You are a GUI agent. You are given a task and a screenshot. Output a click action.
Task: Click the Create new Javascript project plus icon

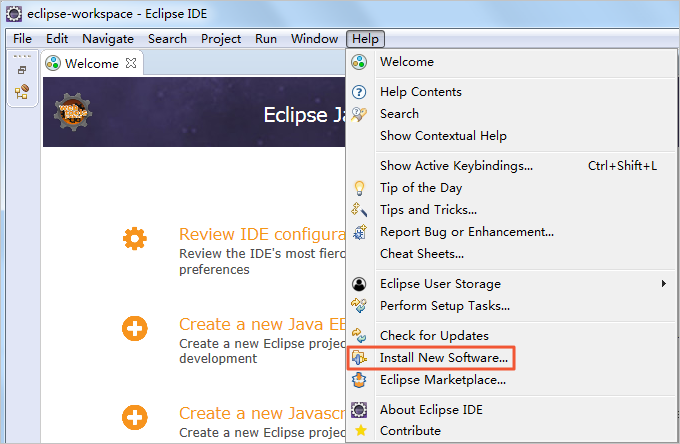point(134,416)
